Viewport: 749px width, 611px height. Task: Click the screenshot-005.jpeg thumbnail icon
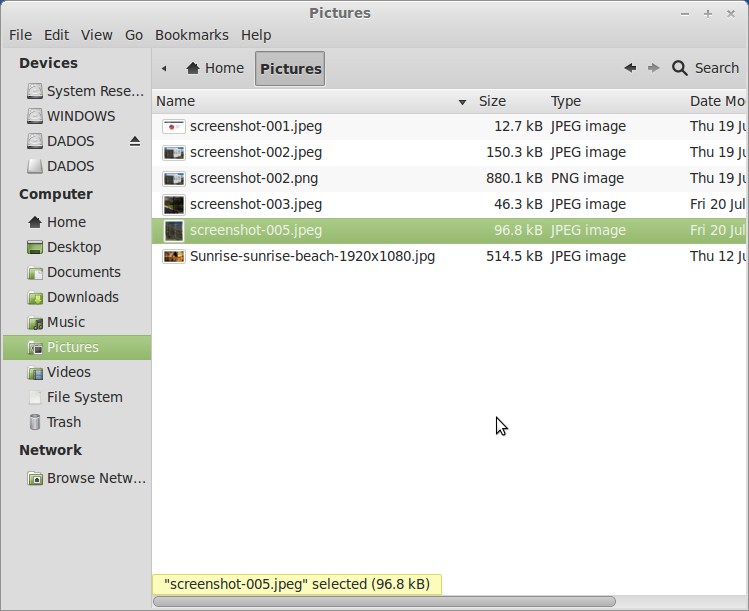pyautogui.click(x=173, y=231)
